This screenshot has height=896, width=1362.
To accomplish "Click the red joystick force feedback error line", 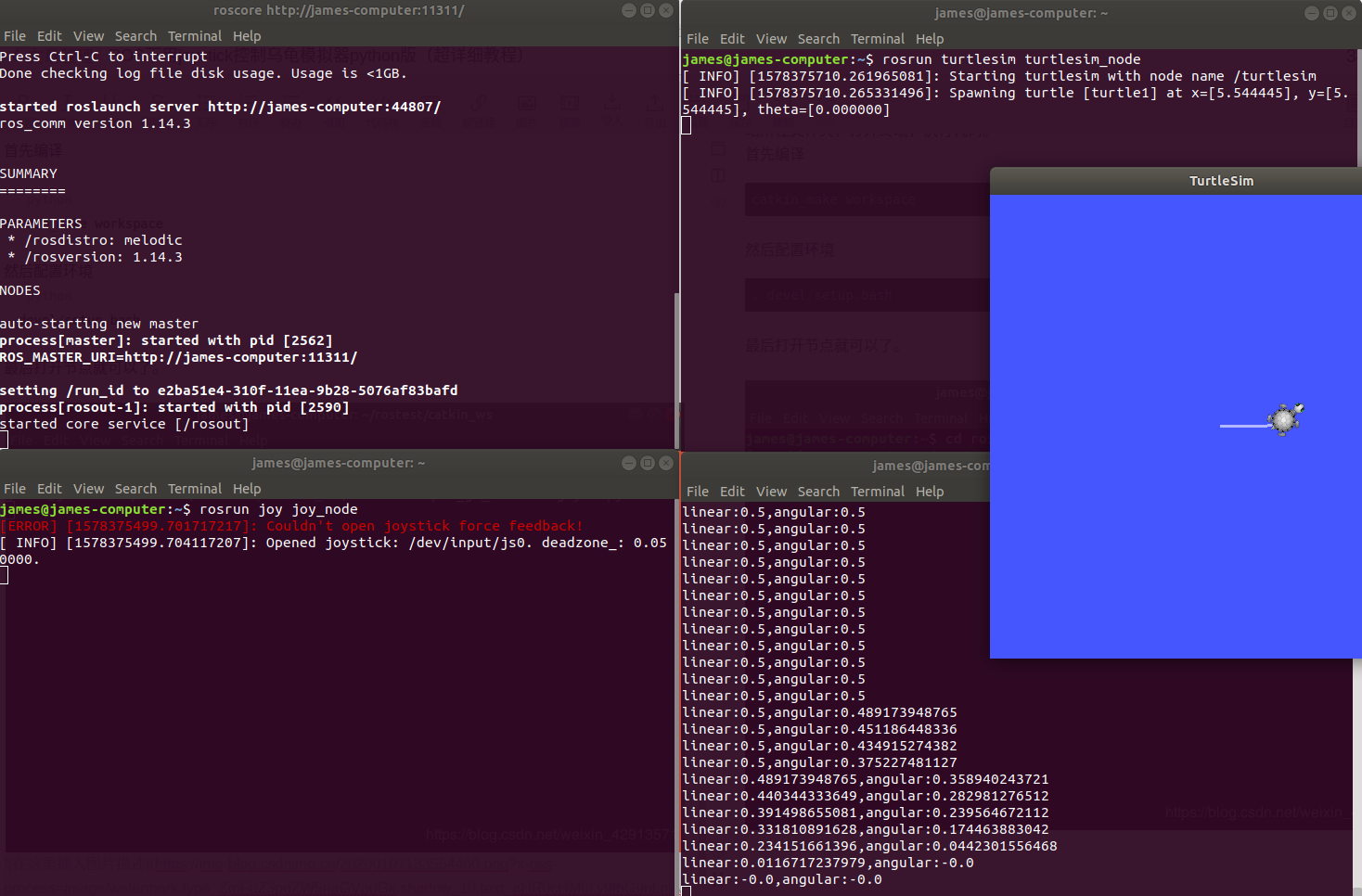I will coord(291,526).
